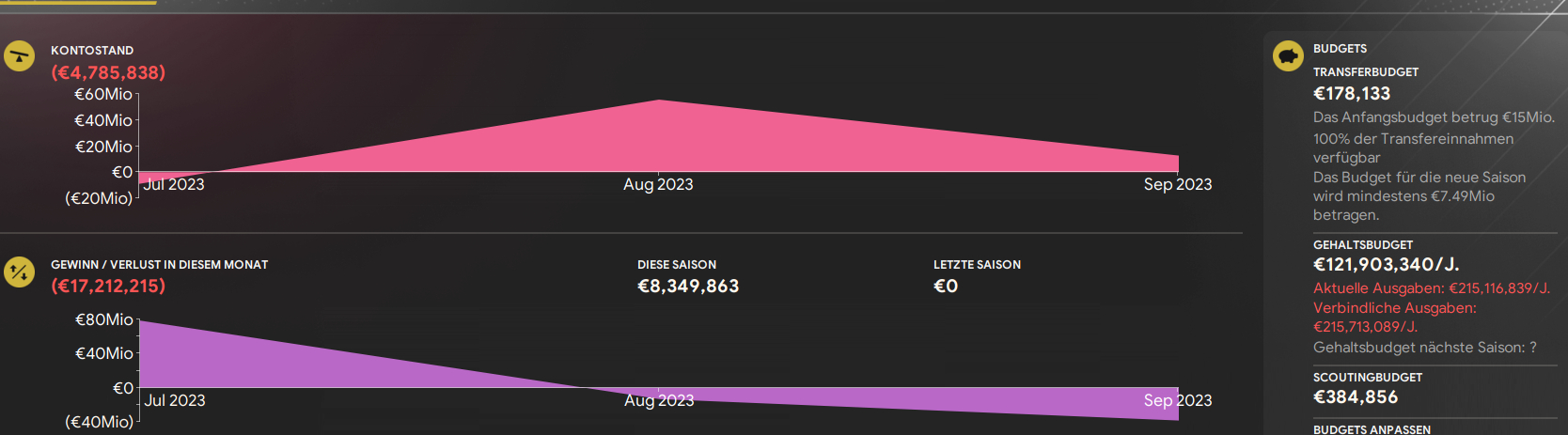
Task: Click Sep 2023 on the Kontostand chart
Action: pyautogui.click(x=1177, y=184)
